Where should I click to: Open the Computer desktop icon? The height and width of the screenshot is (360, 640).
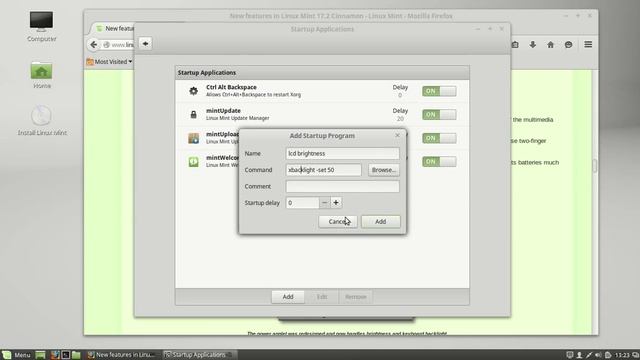[x=41, y=26]
